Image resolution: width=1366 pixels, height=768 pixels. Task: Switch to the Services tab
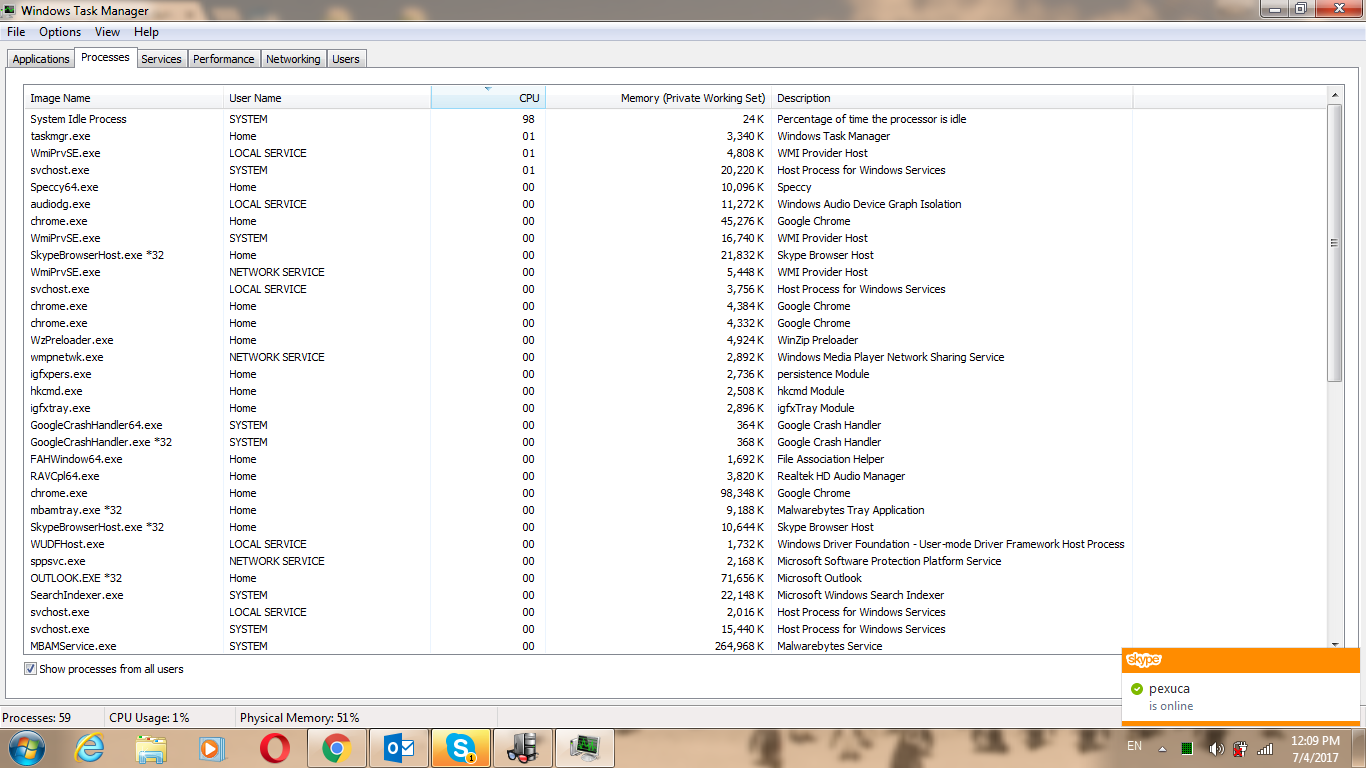(x=161, y=59)
